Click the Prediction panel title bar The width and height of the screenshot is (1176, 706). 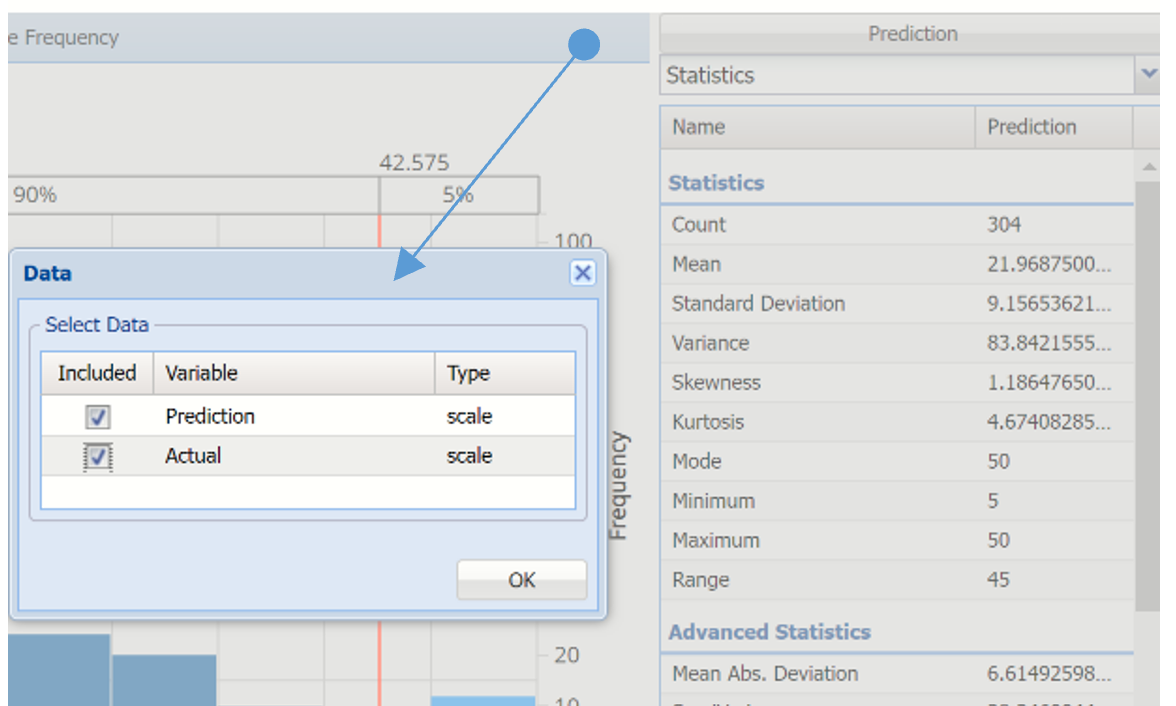coord(912,34)
